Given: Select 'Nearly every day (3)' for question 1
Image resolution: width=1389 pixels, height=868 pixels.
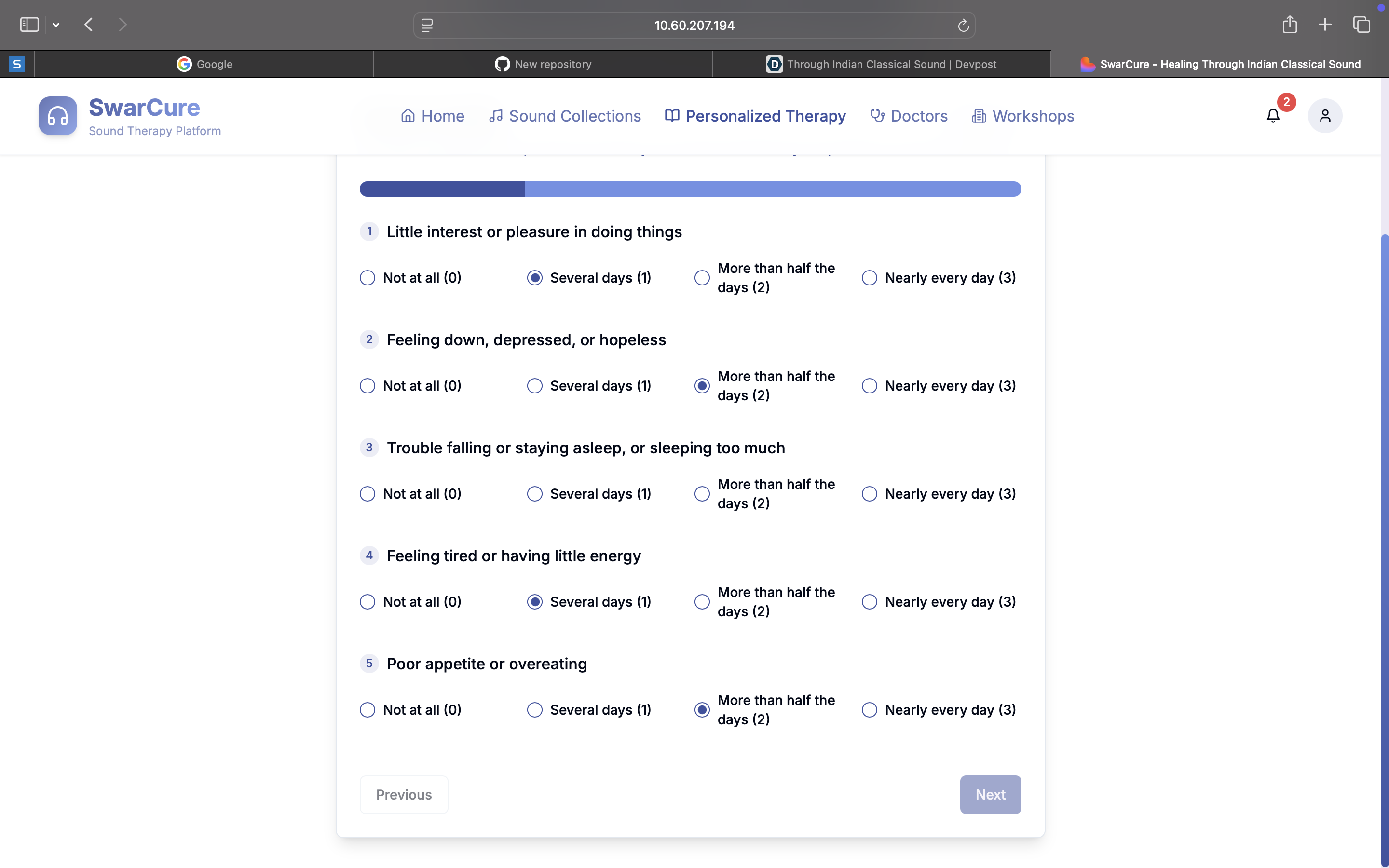Looking at the screenshot, I should [x=869, y=278].
